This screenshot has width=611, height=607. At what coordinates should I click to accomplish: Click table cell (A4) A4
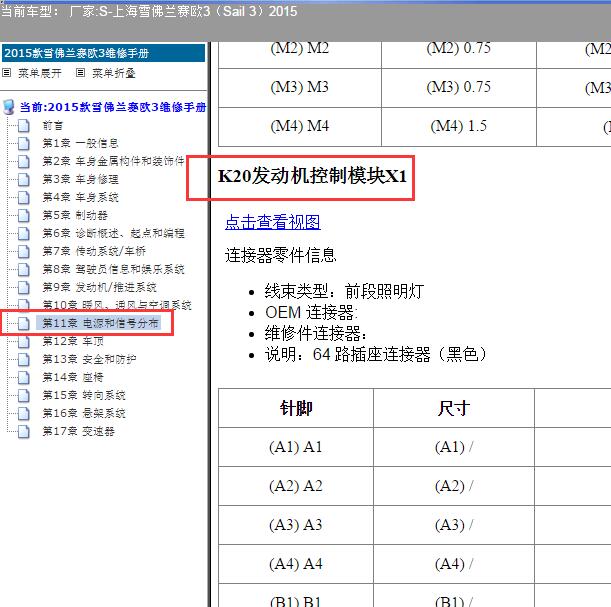click(x=296, y=564)
